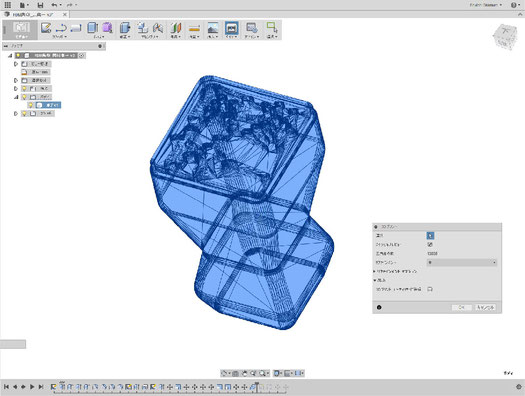Select the Orbit navigation tool
Screen dimensions: 525x396
click(225, 373)
